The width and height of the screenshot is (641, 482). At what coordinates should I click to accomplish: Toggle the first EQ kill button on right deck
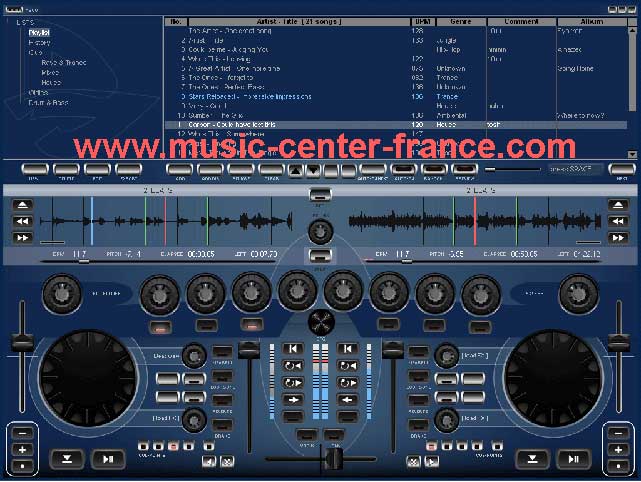click(388, 325)
